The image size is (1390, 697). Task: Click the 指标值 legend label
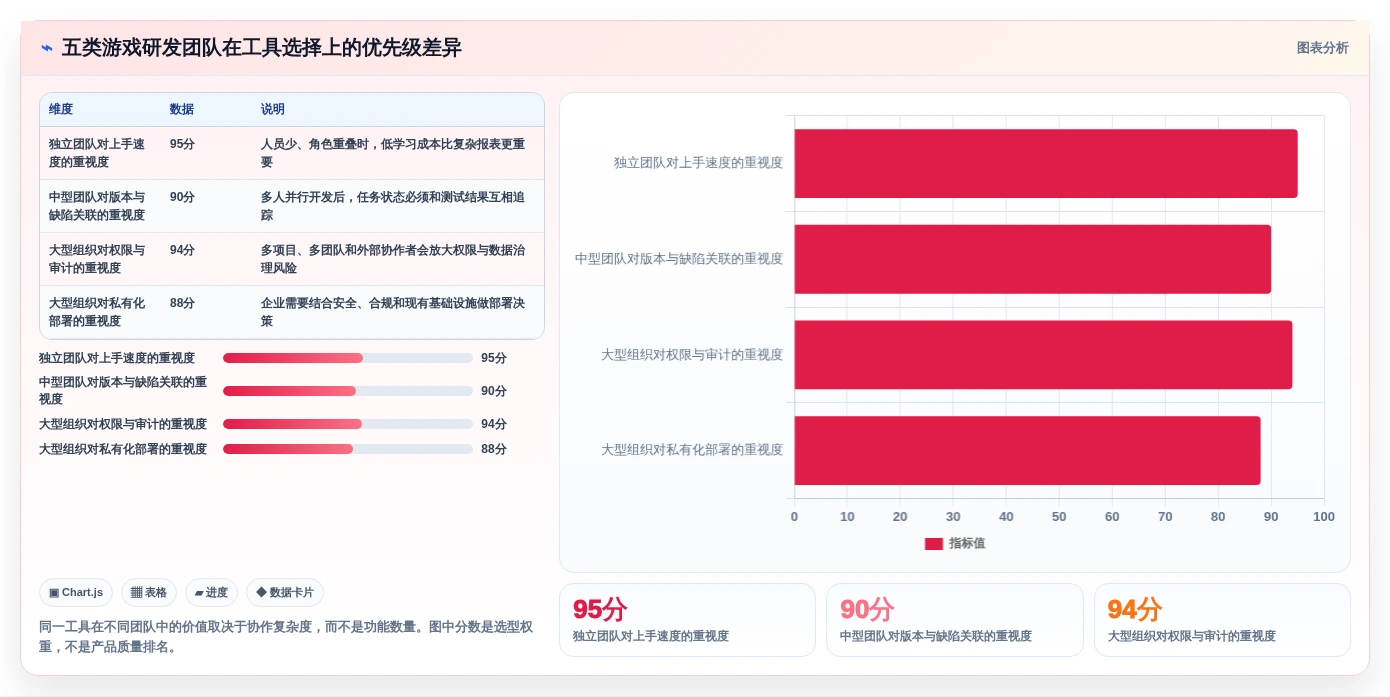point(967,544)
